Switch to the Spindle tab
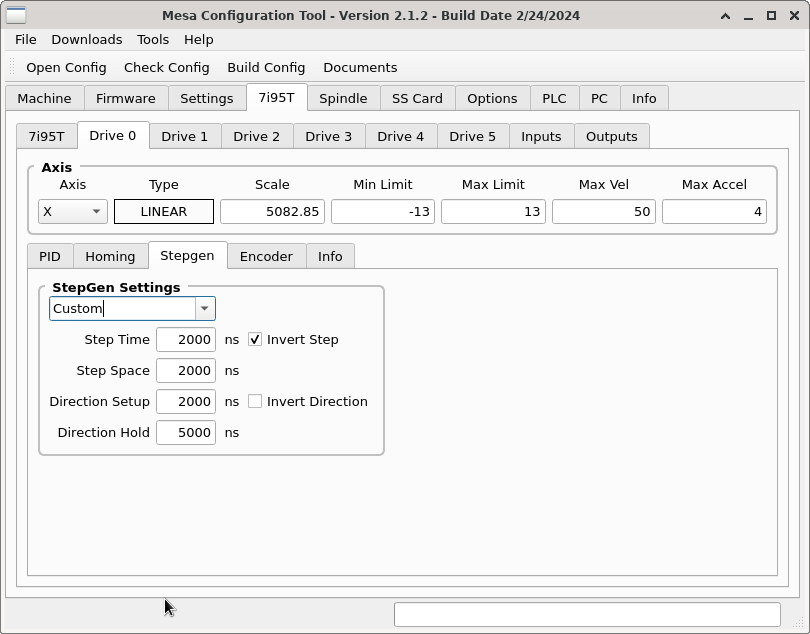The width and height of the screenshot is (810, 634). [343, 98]
